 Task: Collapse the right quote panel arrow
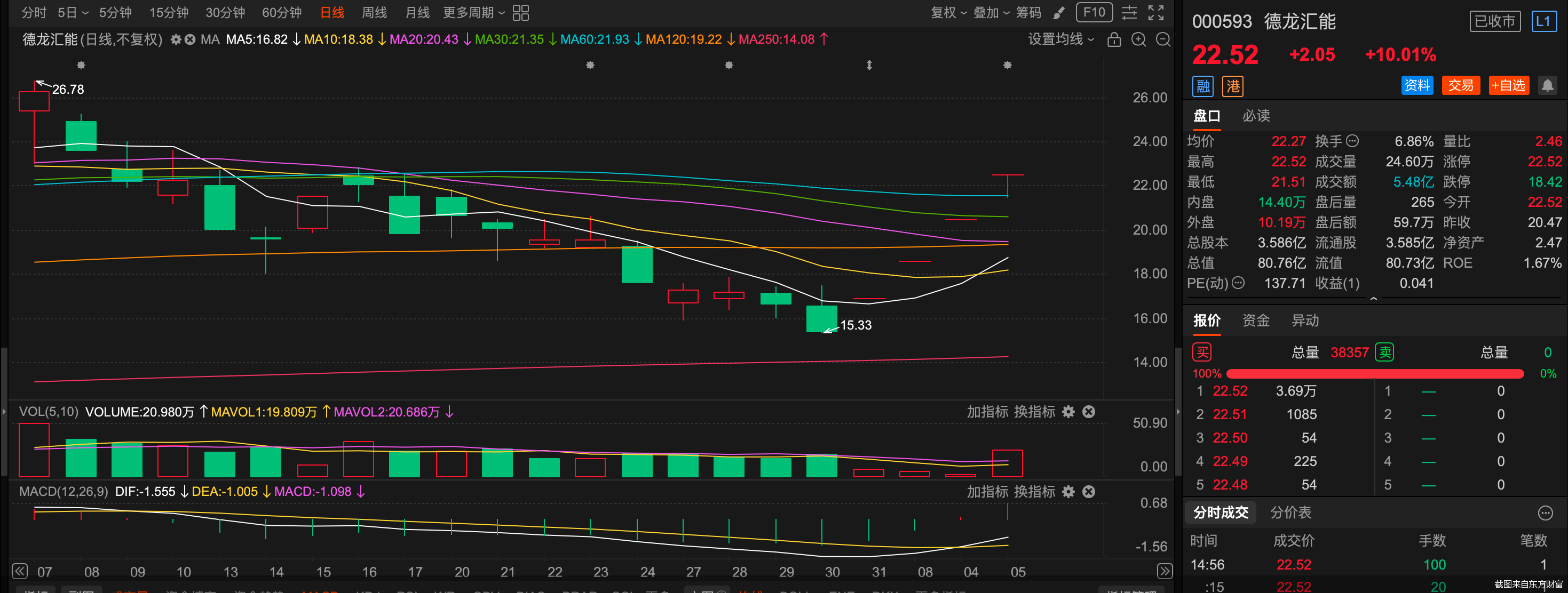click(x=1178, y=412)
